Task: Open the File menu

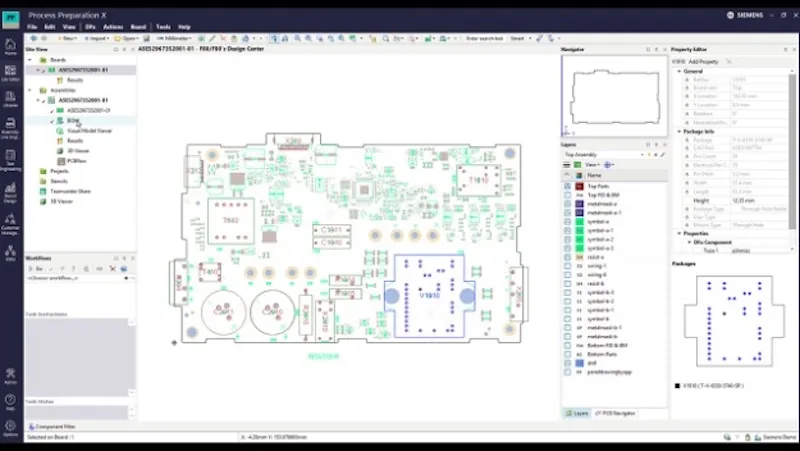Action: click(32, 27)
